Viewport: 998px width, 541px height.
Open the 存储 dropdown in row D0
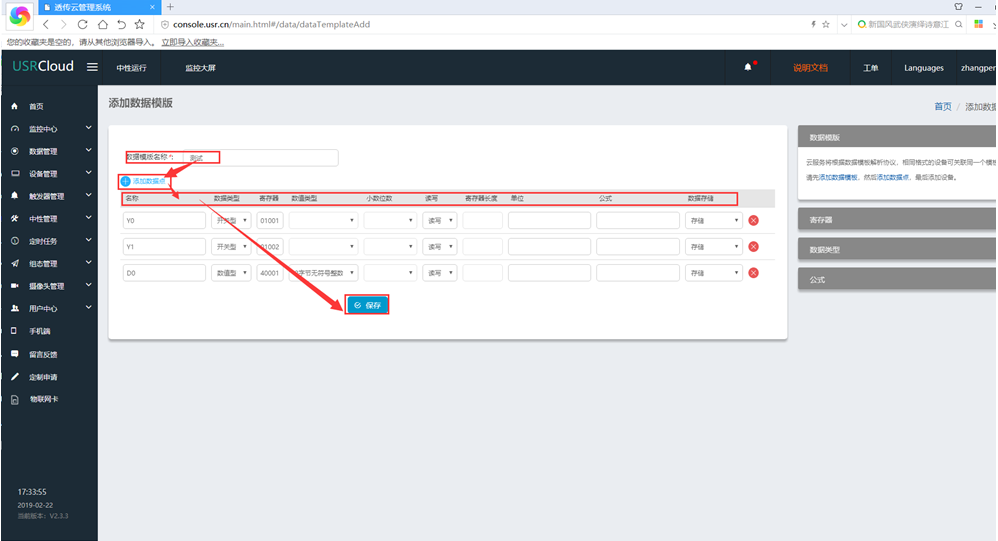[713, 273]
